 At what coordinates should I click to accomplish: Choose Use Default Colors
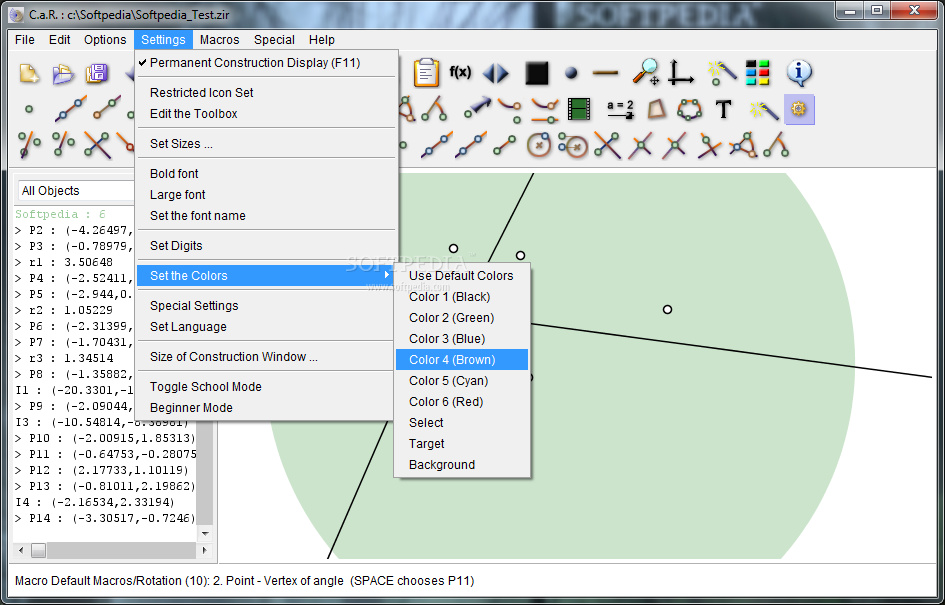click(462, 276)
